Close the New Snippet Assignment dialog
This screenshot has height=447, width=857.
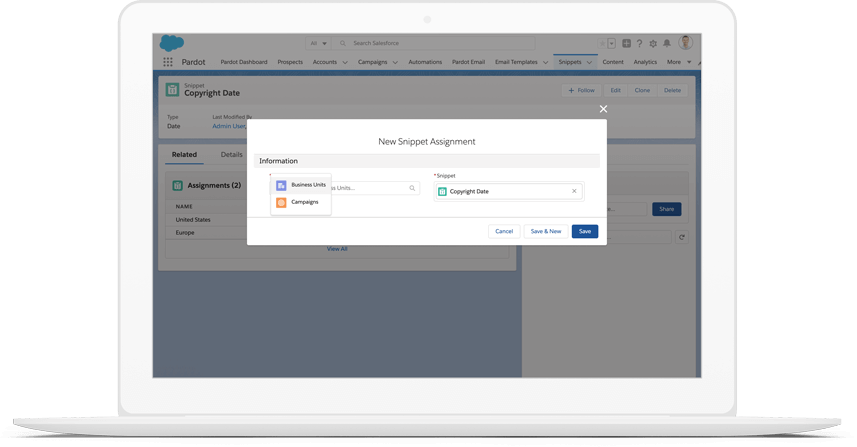(x=603, y=109)
